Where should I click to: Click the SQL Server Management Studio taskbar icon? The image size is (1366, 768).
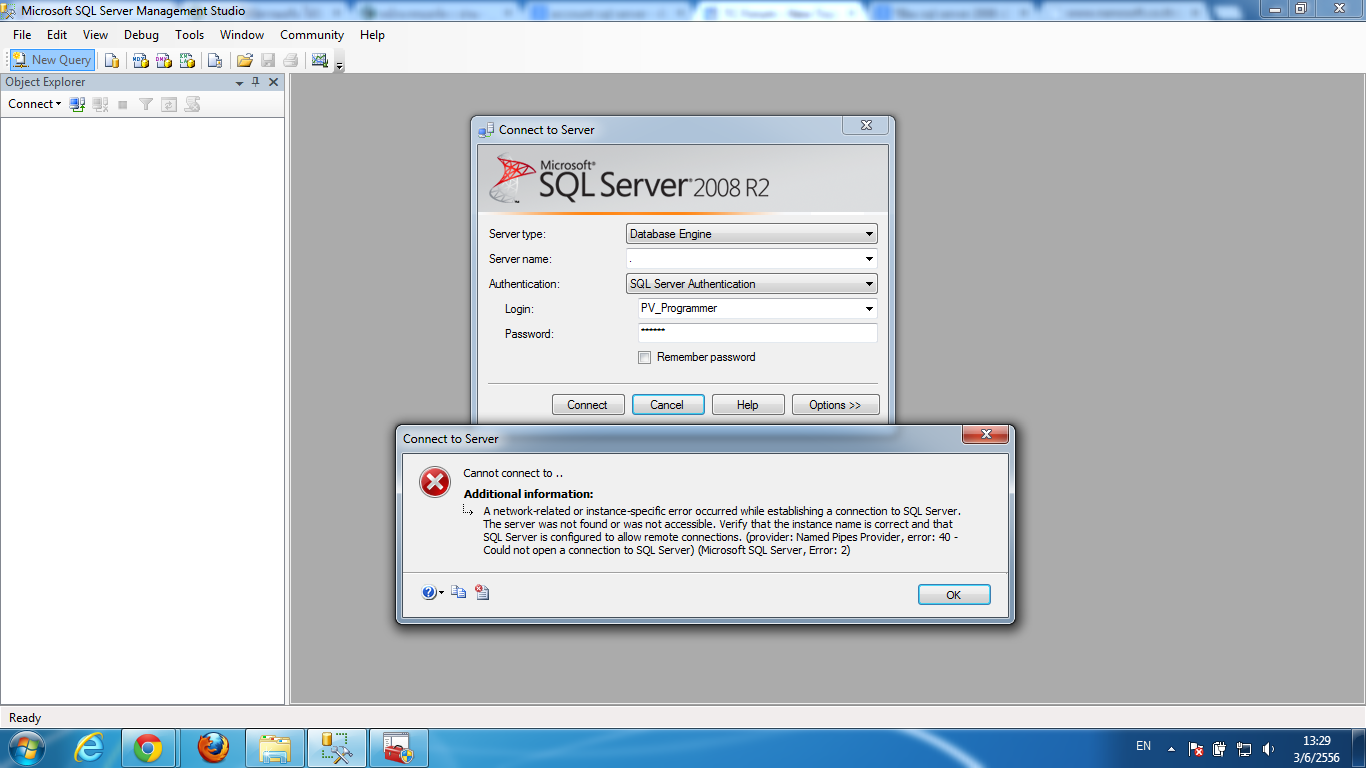pyautogui.click(x=337, y=748)
